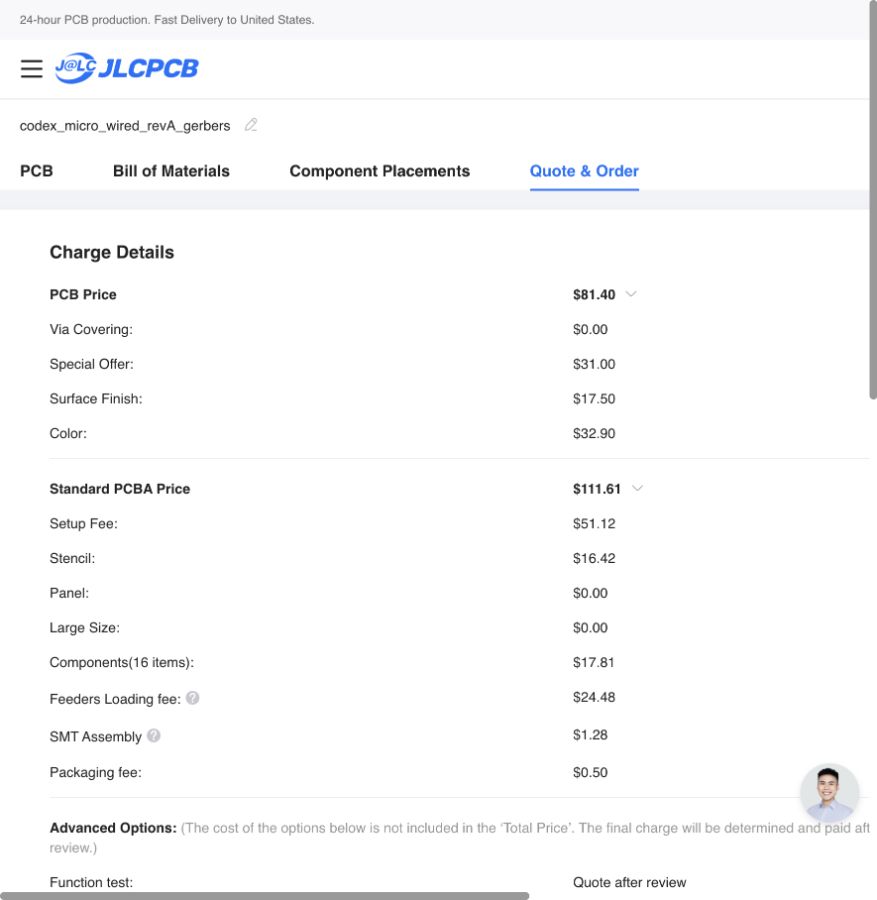Click the Components(16 items) label

click(122, 662)
